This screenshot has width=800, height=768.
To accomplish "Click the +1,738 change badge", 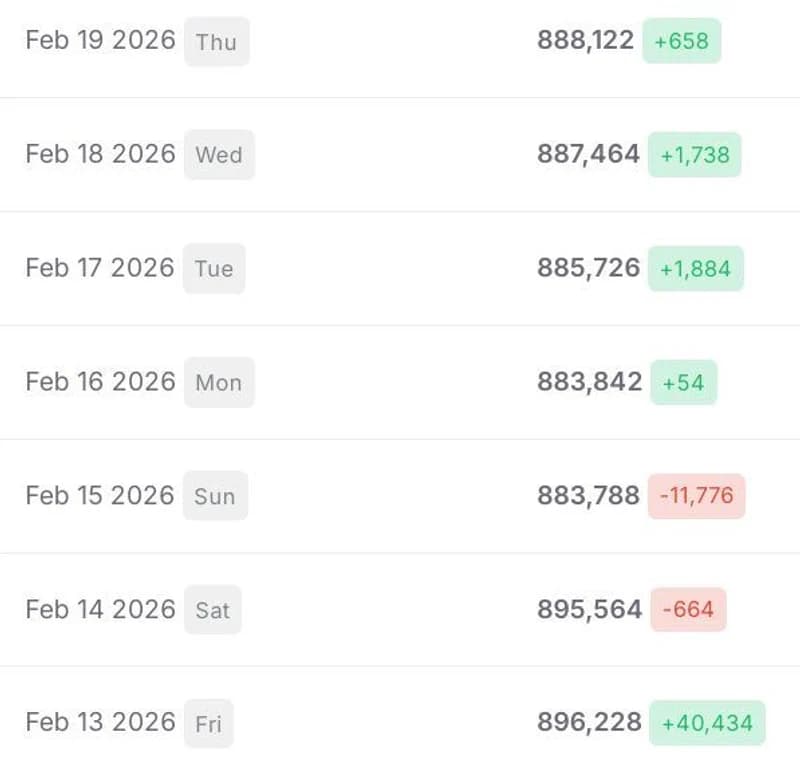I will pos(694,155).
